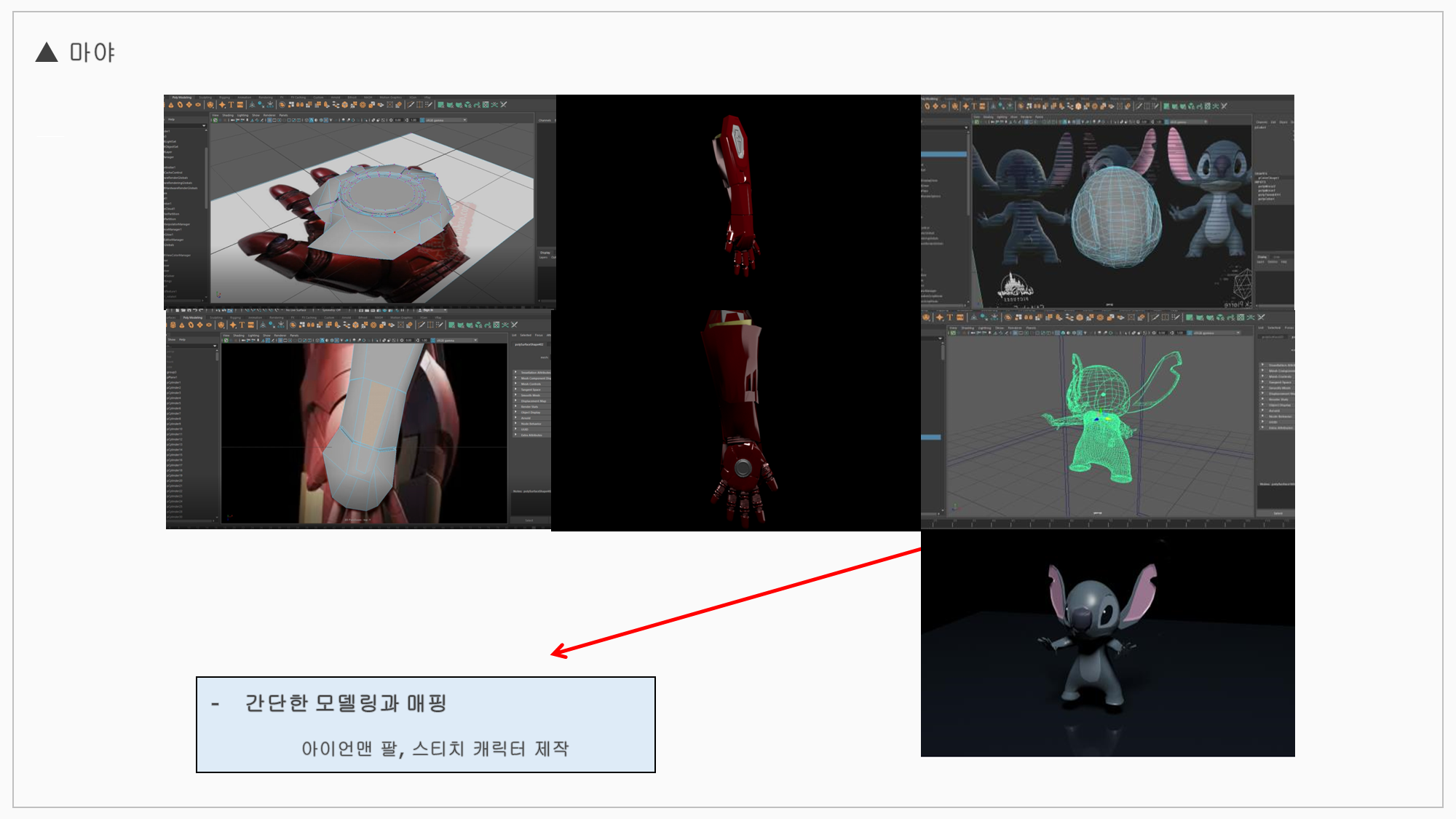Viewport: 1456px width, 819px height.
Task: Switch to the Sculpting shelf tab in palm screenshot
Action: 205,98
